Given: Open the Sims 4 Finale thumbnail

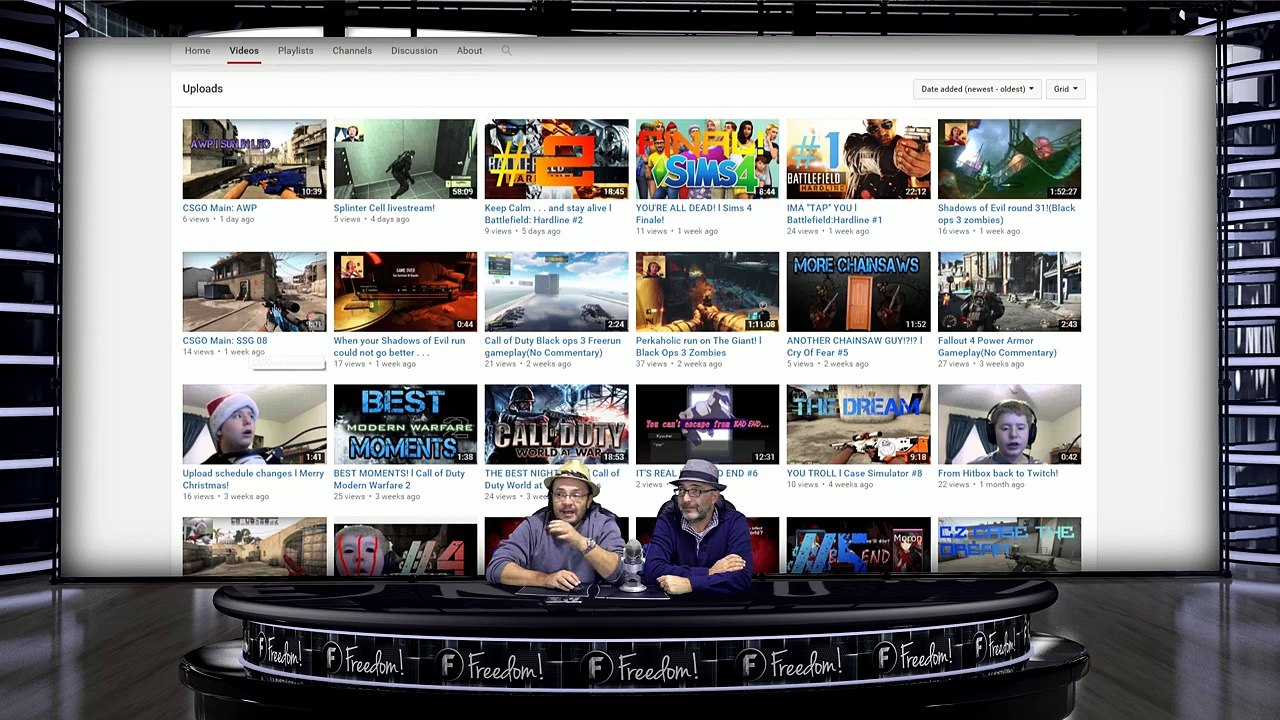Looking at the screenshot, I should 707,159.
